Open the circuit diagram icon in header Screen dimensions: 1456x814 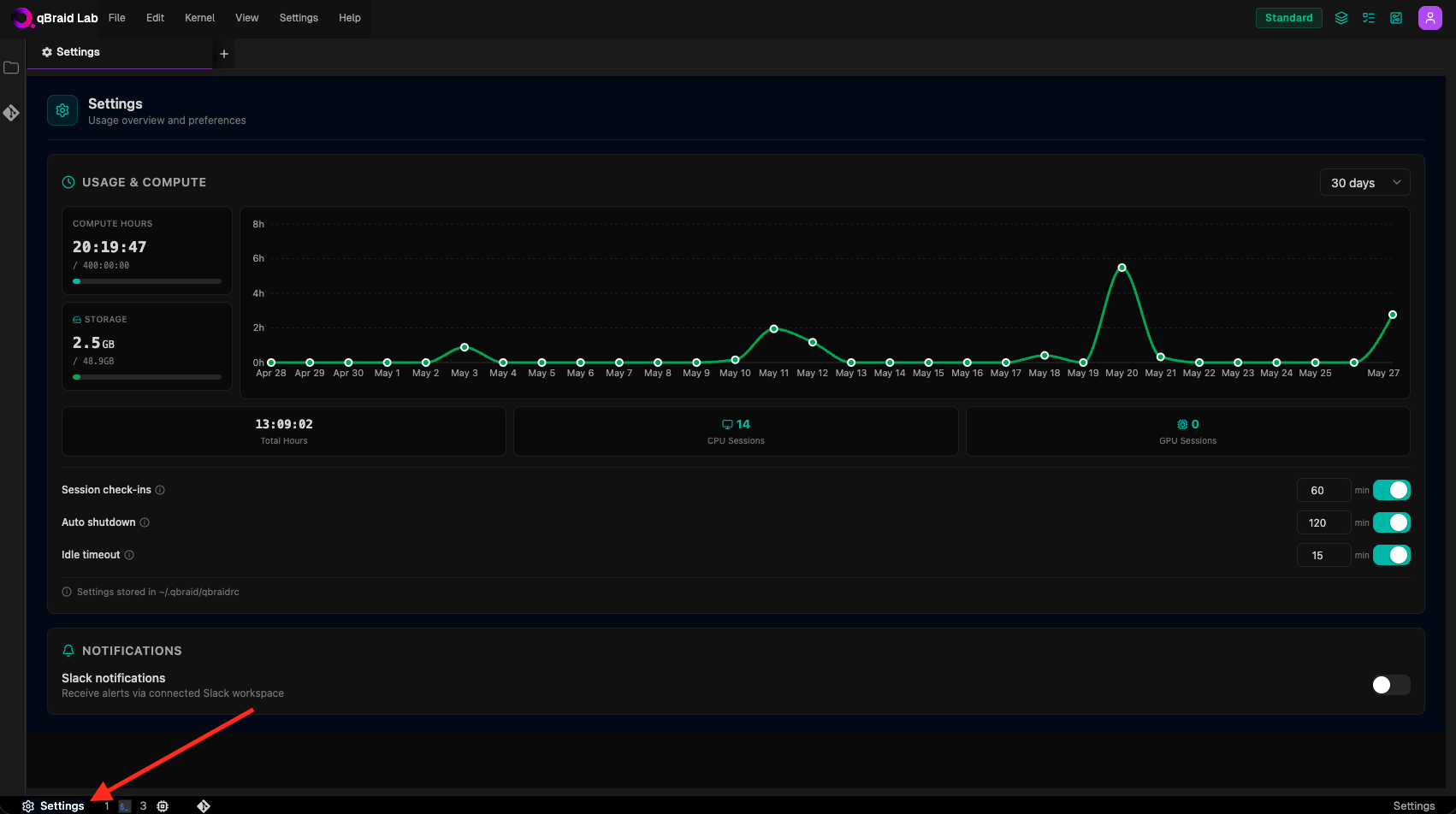click(x=1396, y=18)
